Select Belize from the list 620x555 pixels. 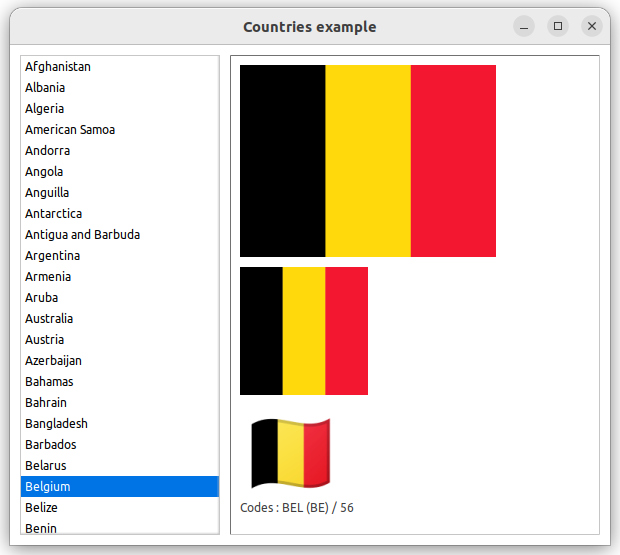point(41,508)
